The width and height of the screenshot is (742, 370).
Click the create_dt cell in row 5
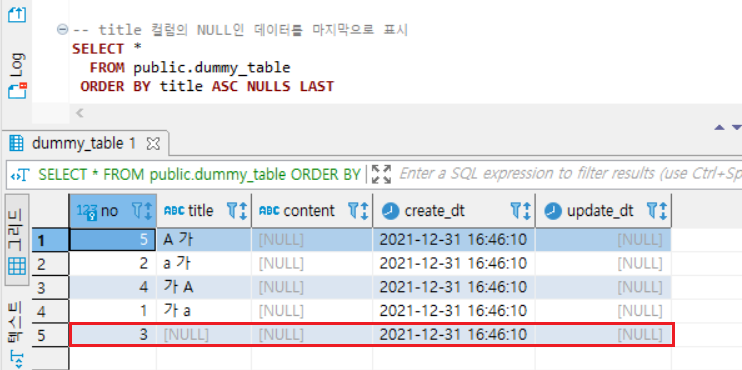point(454,335)
